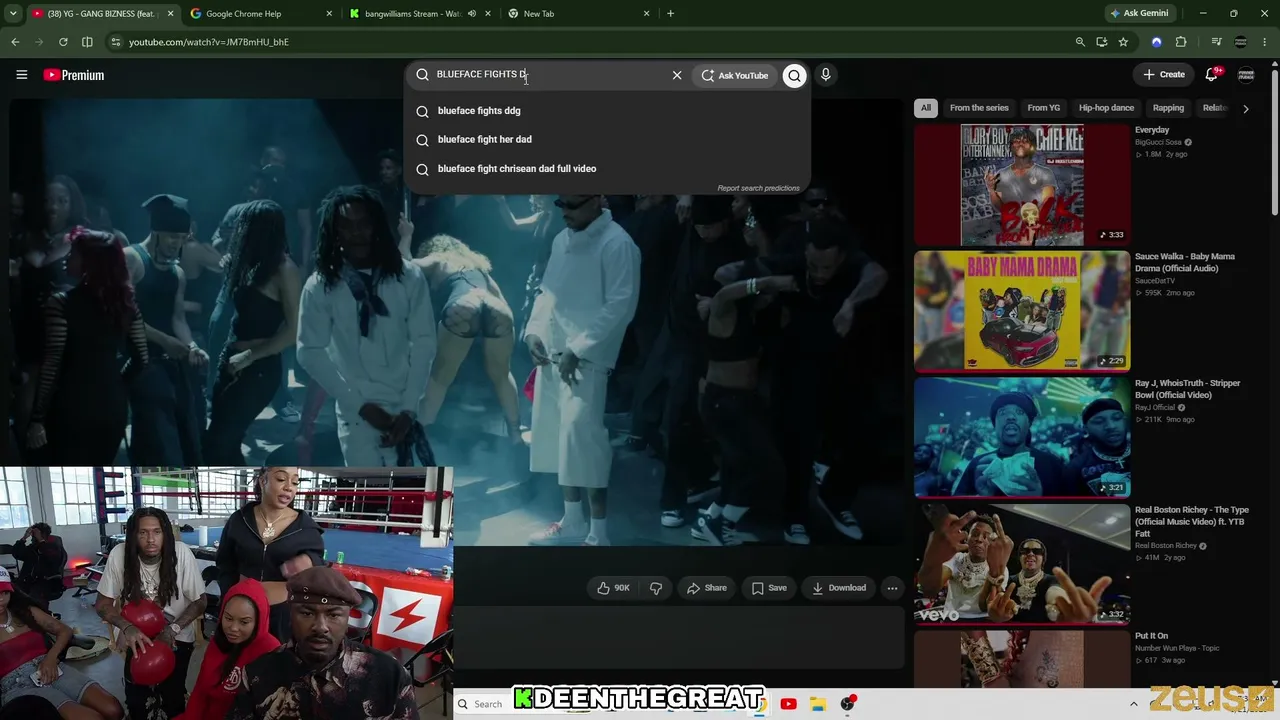Open a new Chrome tab
1280x720 pixels.
(x=670, y=14)
